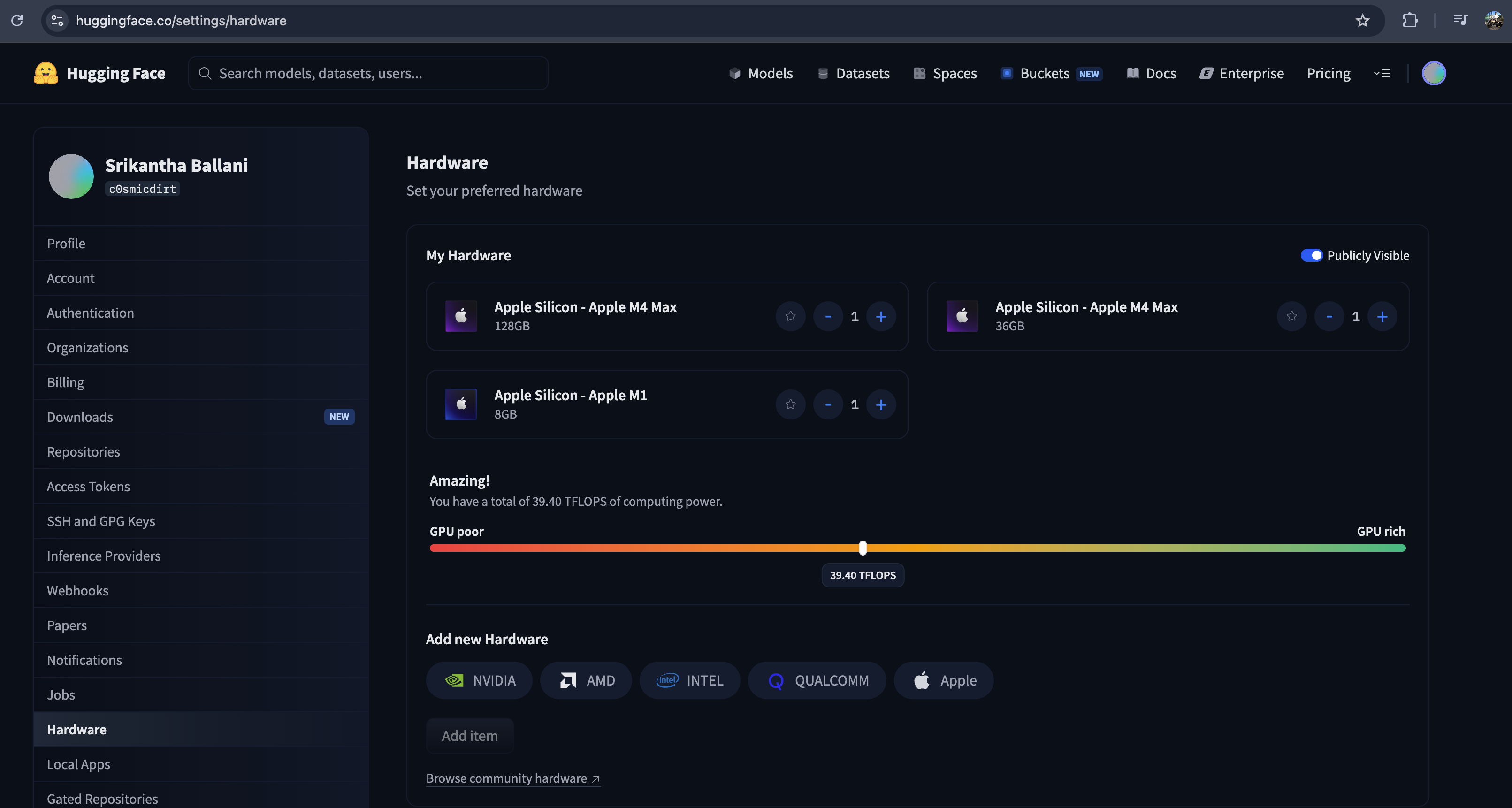
Task: Click the GPU poor to rich slider handle
Action: pyautogui.click(x=862, y=548)
